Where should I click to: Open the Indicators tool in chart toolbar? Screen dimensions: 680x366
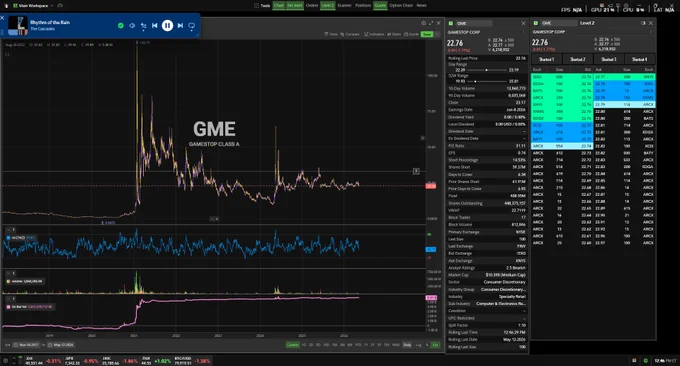pos(374,34)
